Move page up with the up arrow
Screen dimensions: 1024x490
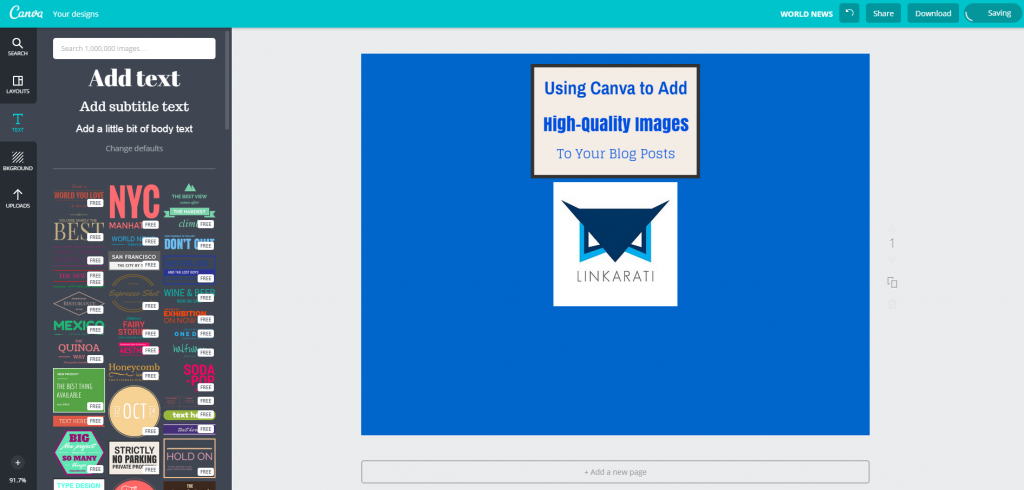click(892, 227)
